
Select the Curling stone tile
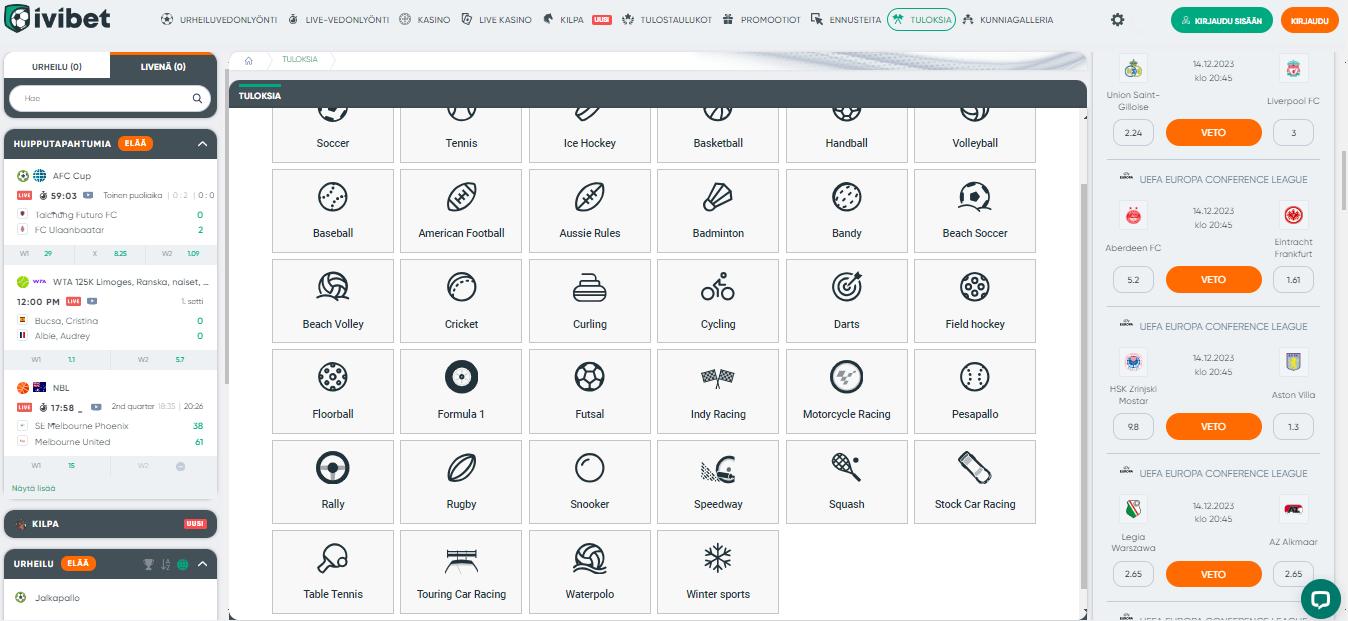(x=590, y=301)
